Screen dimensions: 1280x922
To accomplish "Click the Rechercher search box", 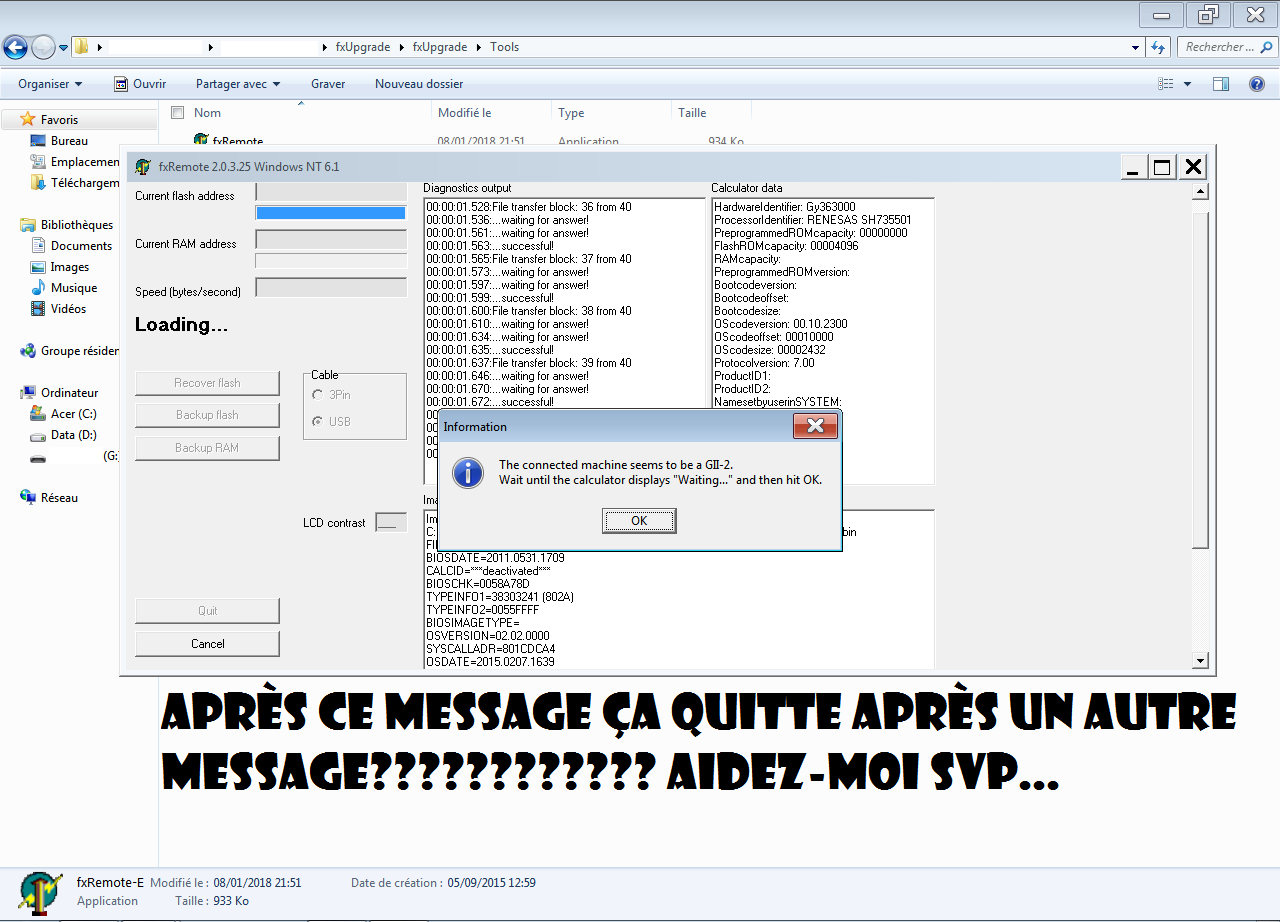I will [x=1226, y=47].
